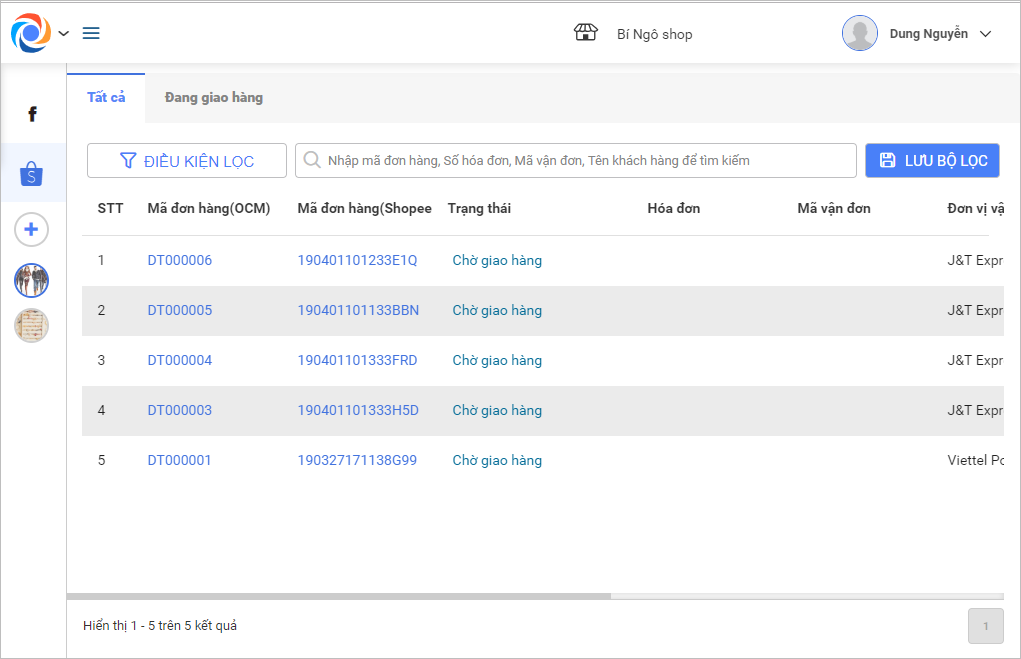Open the hamburger navigation menu
1021x659 pixels.
coord(90,32)
